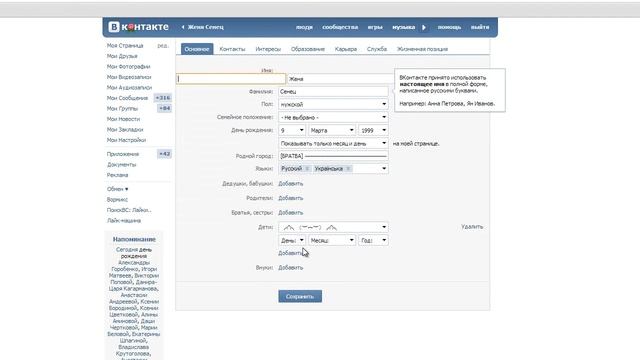This screenshot has height=360, width=640.
Task: Open Моя Страница in sidebar
Action: tap(125, 46)
